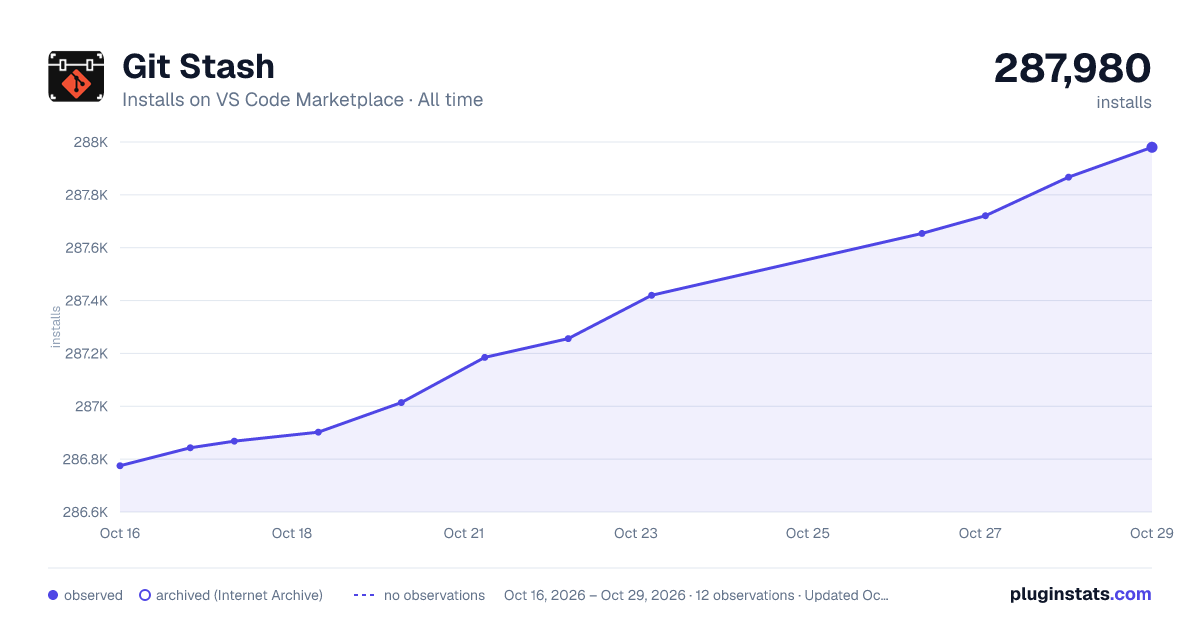Select the data point just above 287K level
The image size is (1200, 630).
click(401, 402)
